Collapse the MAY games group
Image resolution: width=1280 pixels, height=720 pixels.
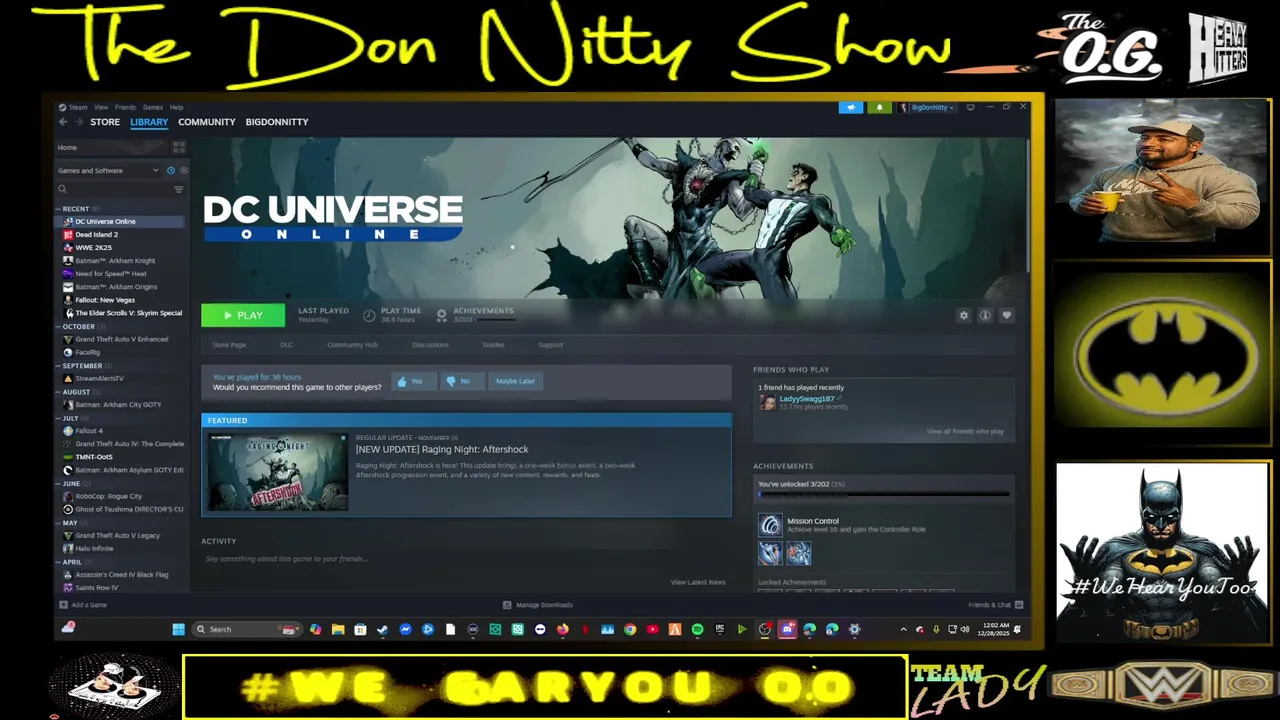coord(69,522)
